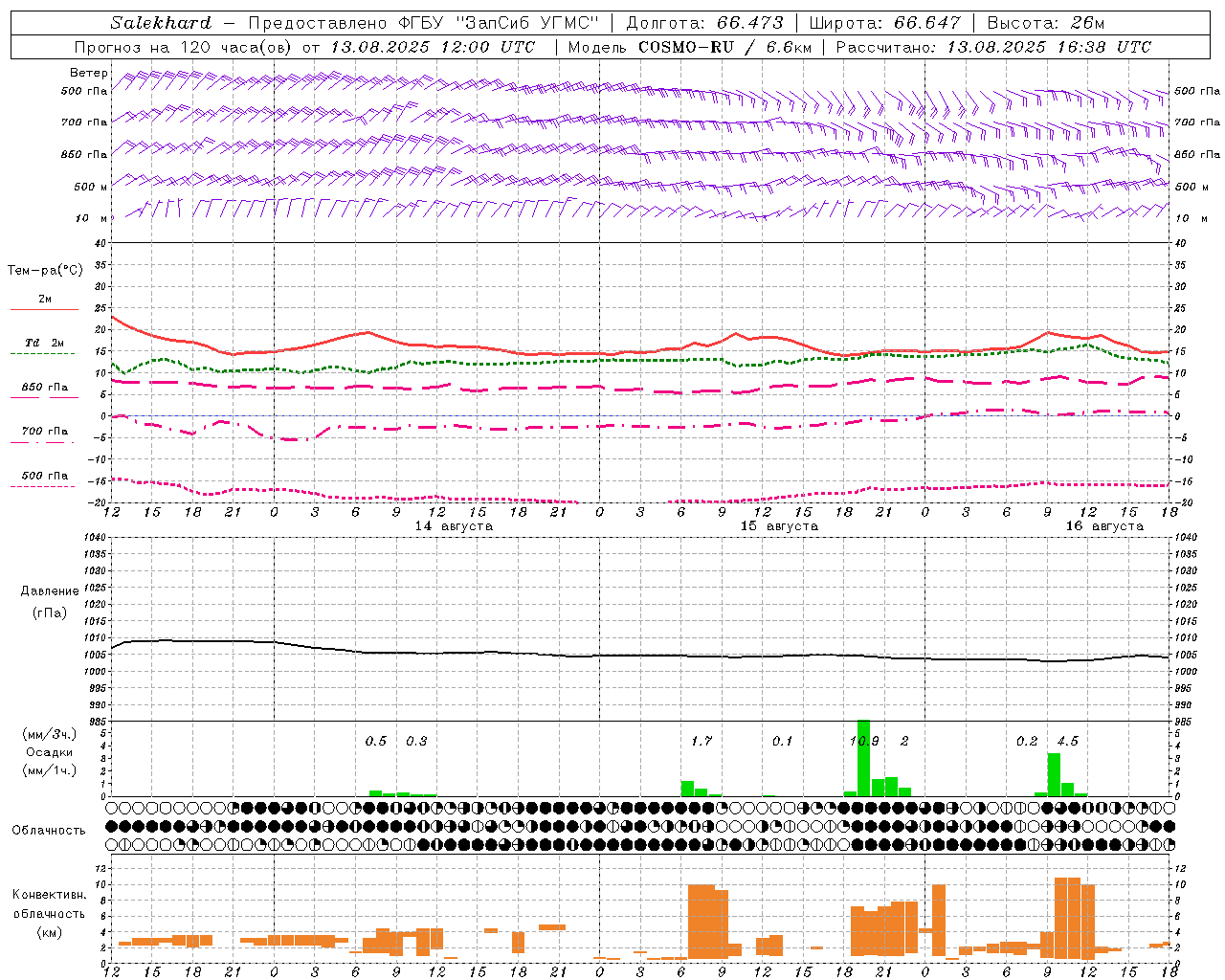Click the 4.5 precipitation total value
Image resolution: width=1225 pixels, height=980 pixels.
(x=1067, y=741)
